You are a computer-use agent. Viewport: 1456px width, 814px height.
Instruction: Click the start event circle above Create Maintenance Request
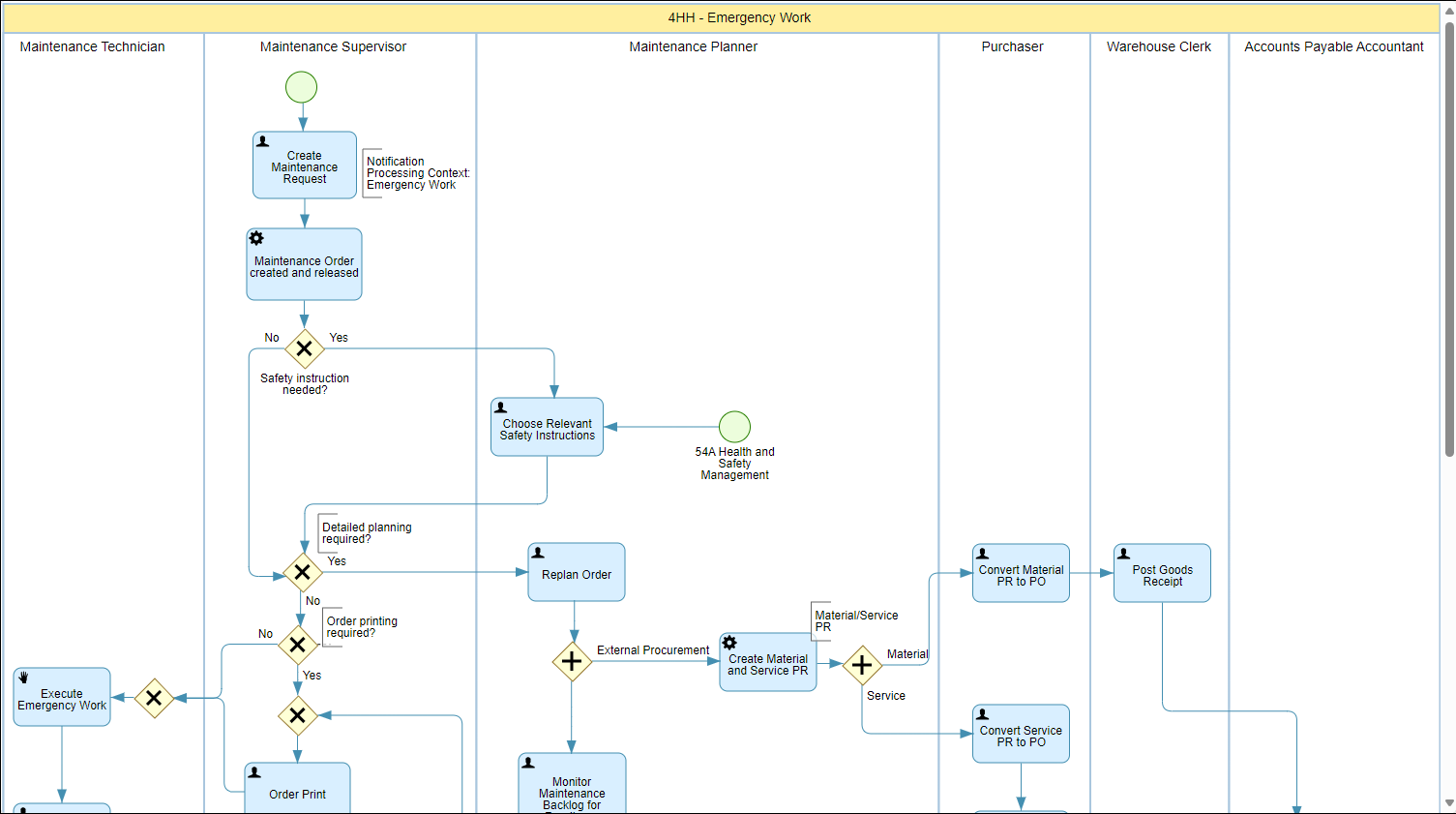302,87
